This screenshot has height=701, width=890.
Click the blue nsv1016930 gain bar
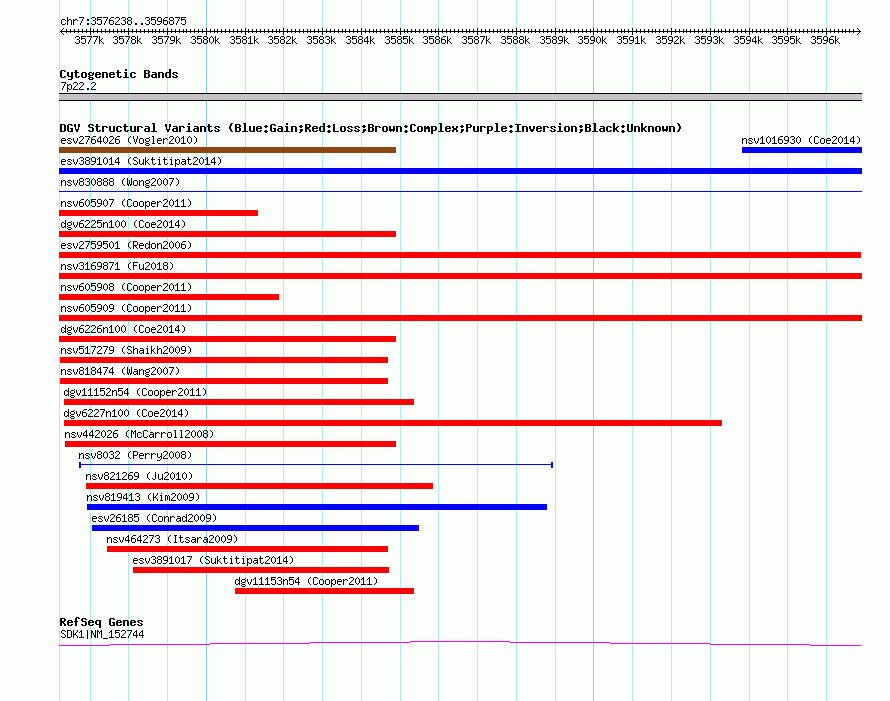[801, 150]
